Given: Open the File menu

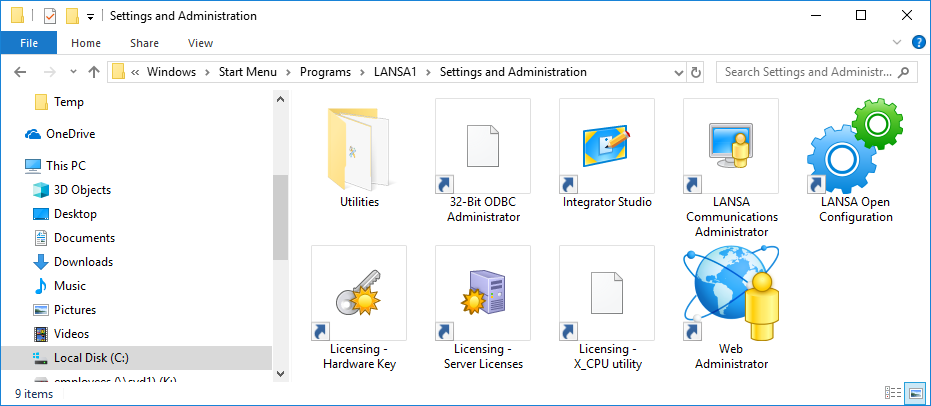Looking at the screenshot, I should pyautogui.click(x=29, y=43).
